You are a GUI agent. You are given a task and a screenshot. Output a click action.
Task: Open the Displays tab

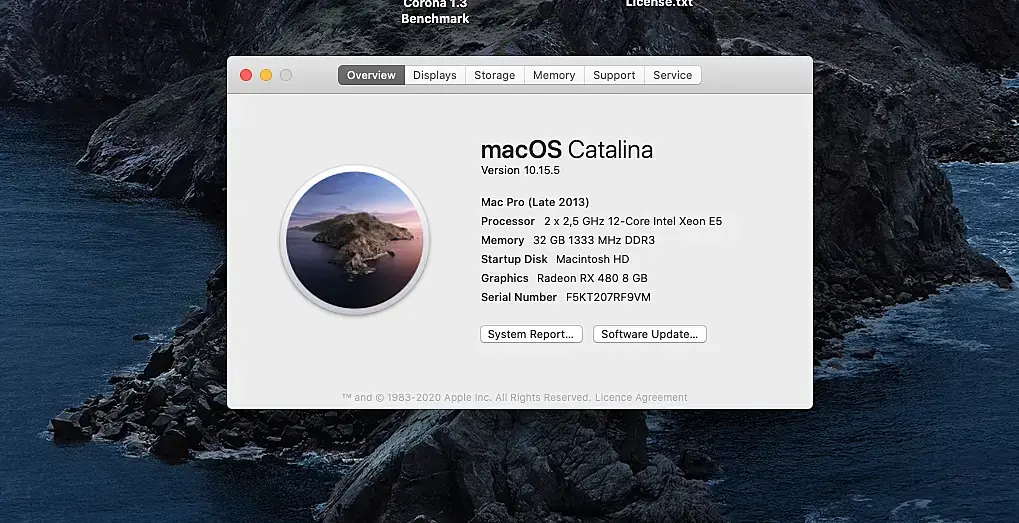coord(435,75)
